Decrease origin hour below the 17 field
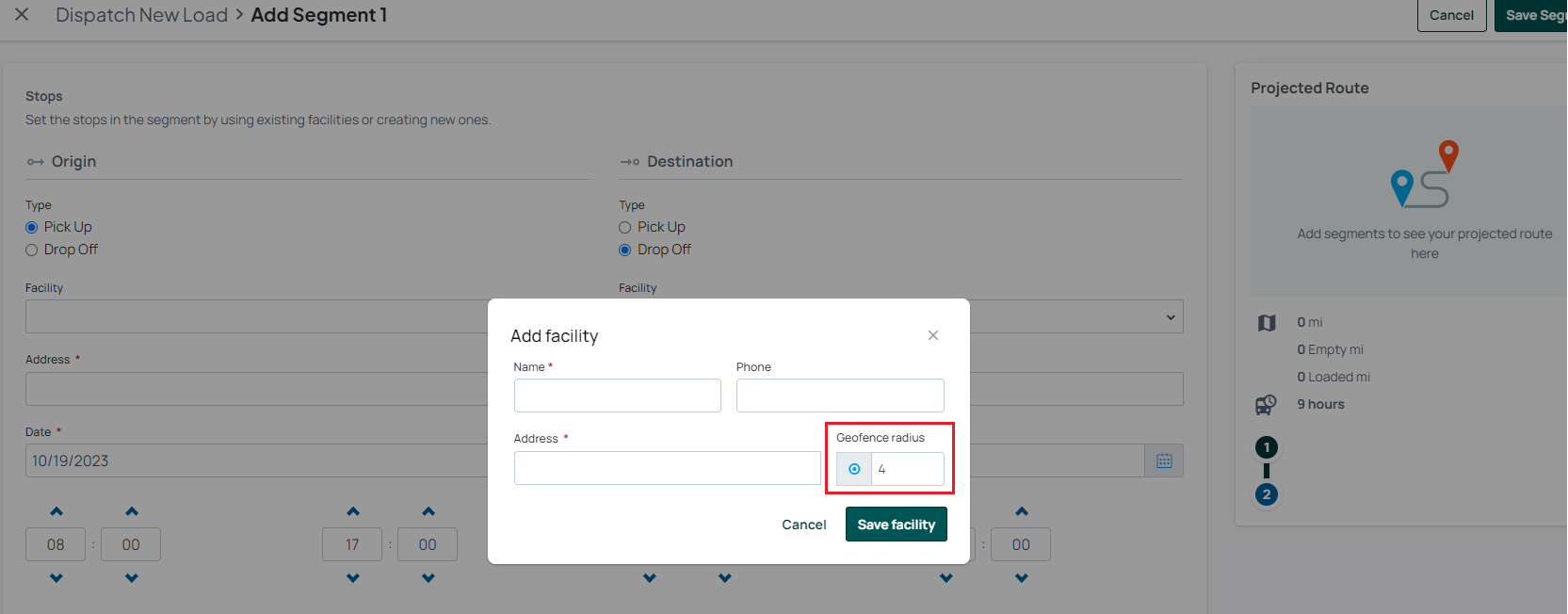Screen dimensions: 1568x614 point(353,578)
